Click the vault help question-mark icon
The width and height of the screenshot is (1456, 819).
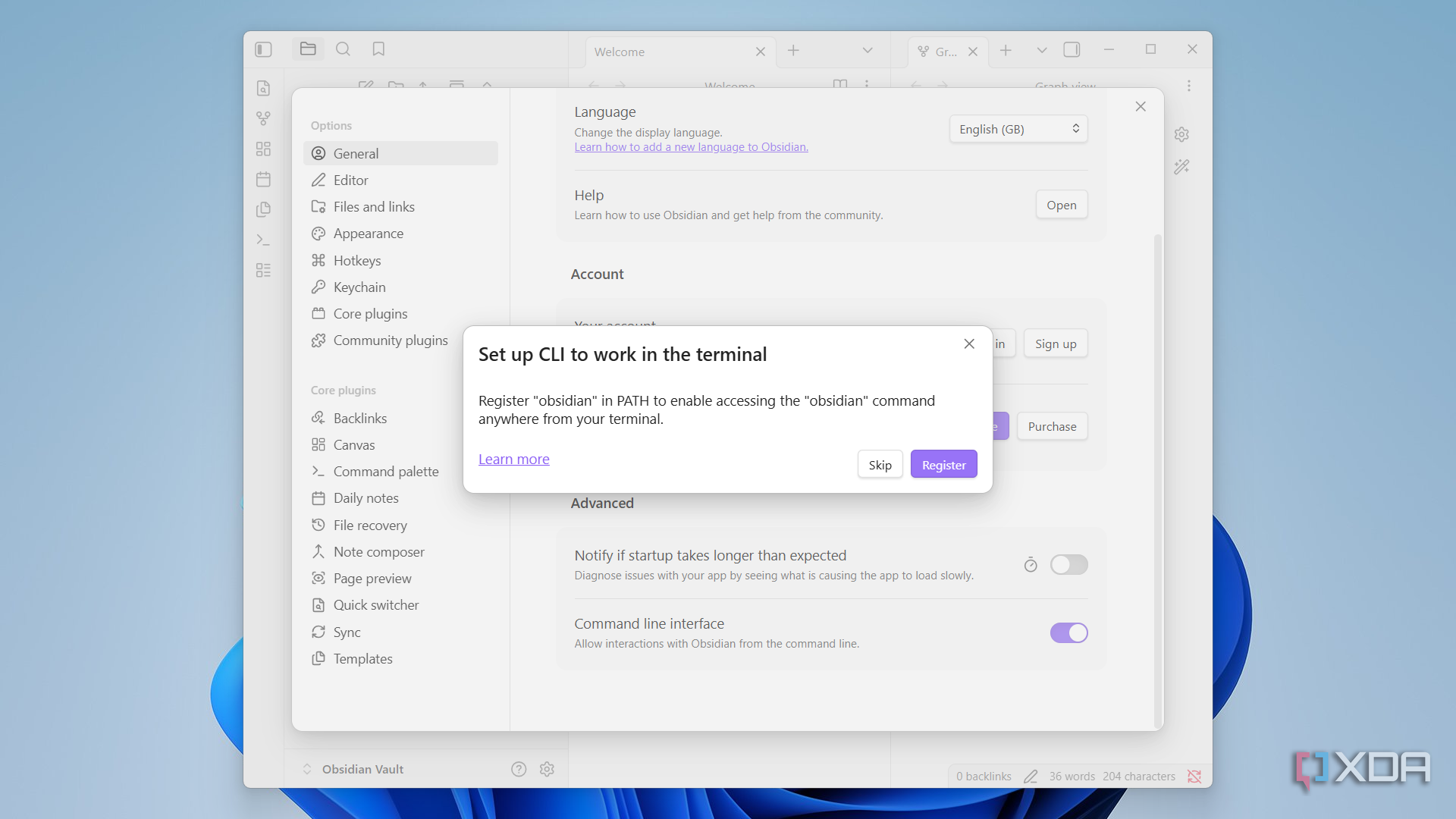[x=519, y=769]
